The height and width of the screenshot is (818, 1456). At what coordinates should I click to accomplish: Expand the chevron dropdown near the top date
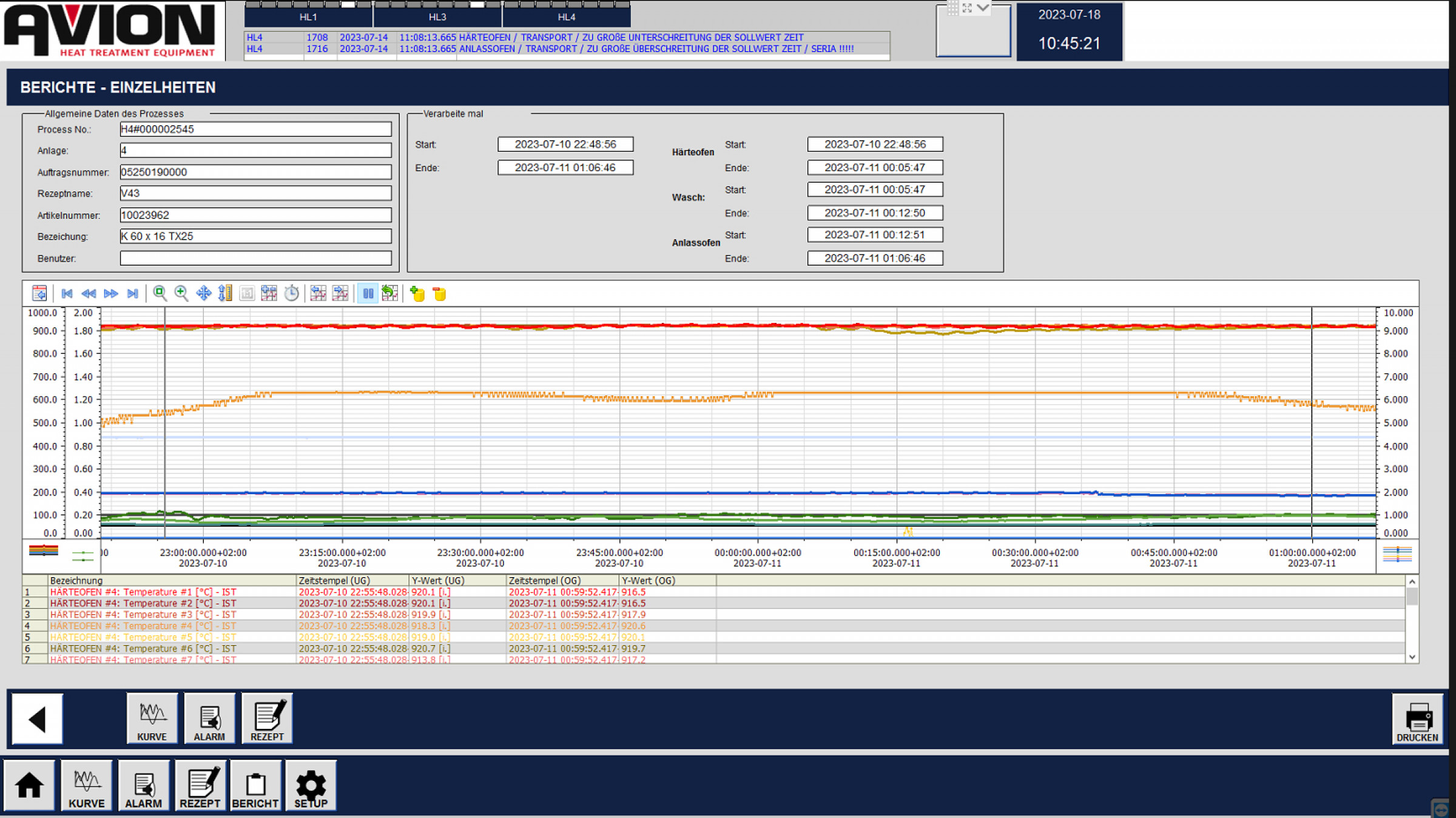(983, 8)
